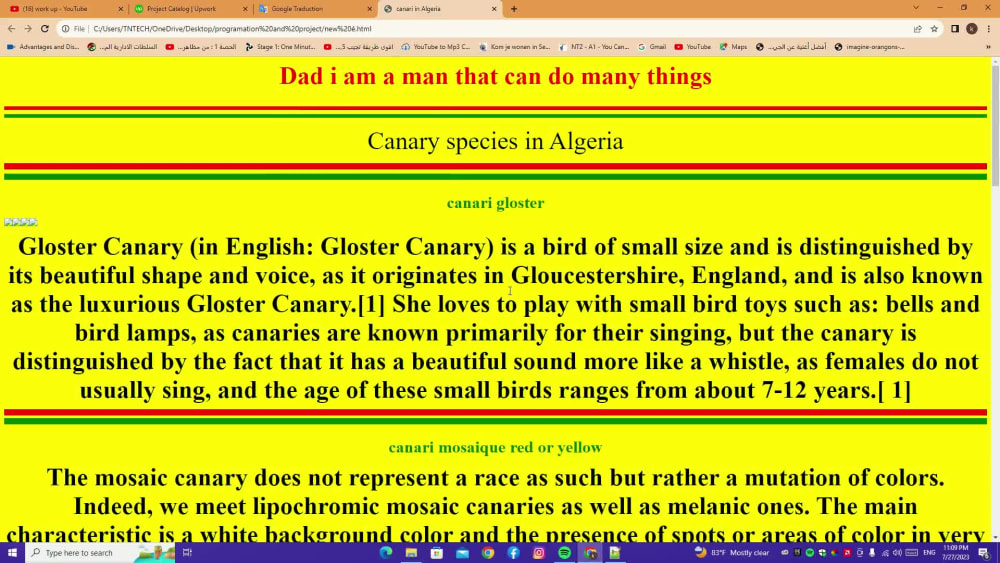Open the YouTube to Mp3 C... bookmark
Viewport: 1000px width, 563px height.
(x=436, y=47)
